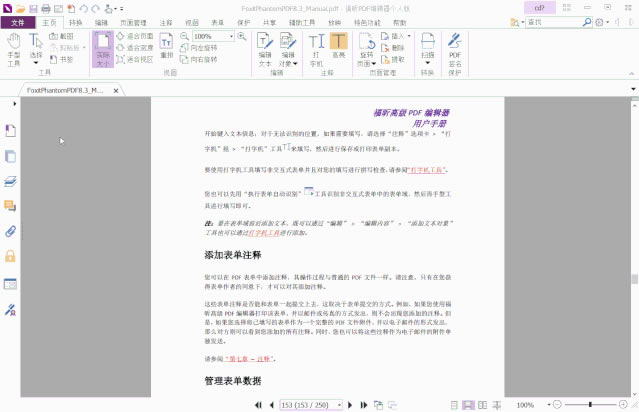Image resolution: width=639 pixels, height=412 pixels.
Task: Go to the next page
Action: 350,405
